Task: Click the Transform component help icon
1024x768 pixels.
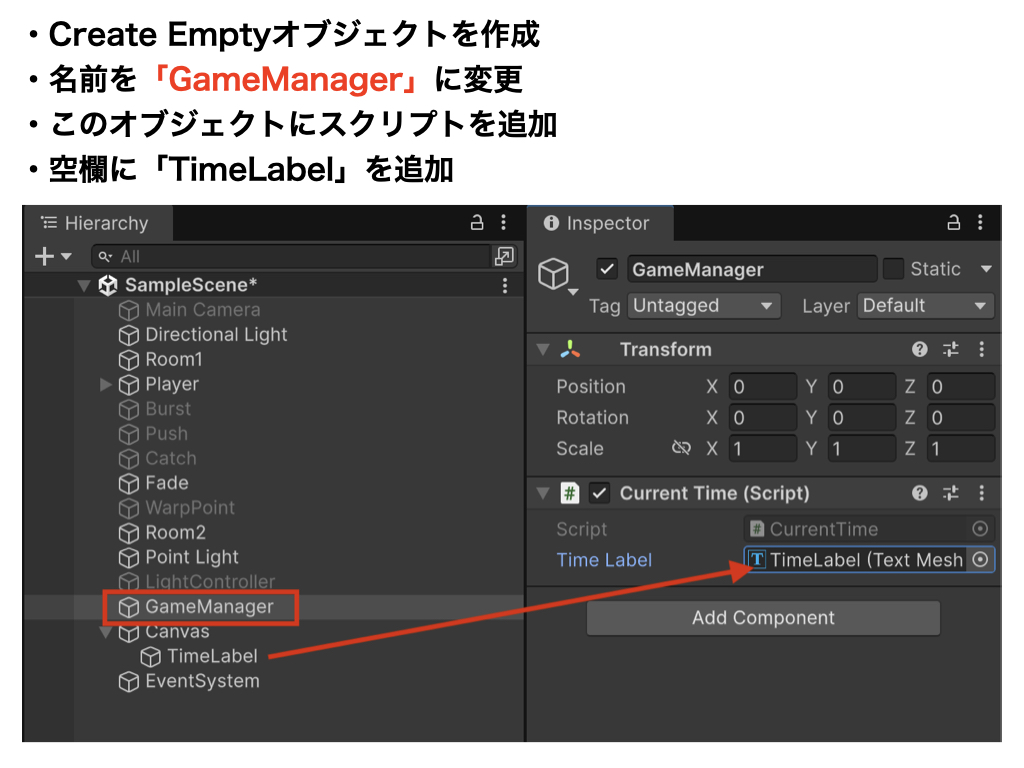Action: [x=920, y=350]
